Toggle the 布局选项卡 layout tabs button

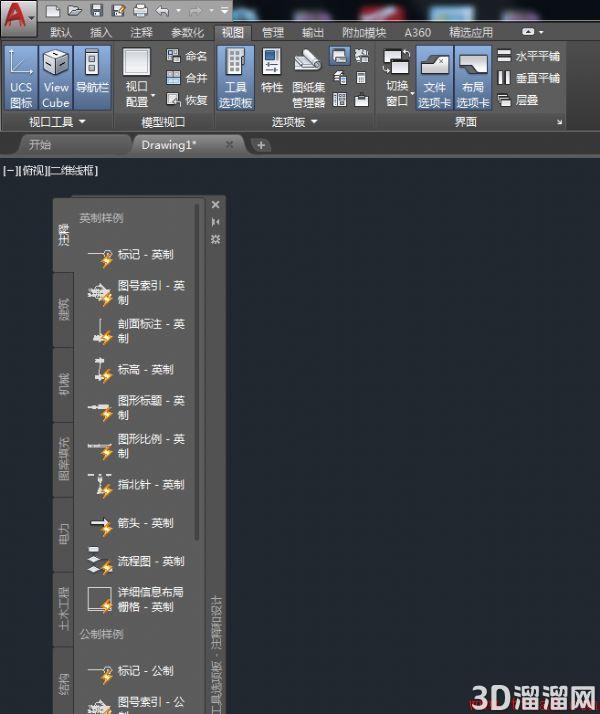click(473, 77)
